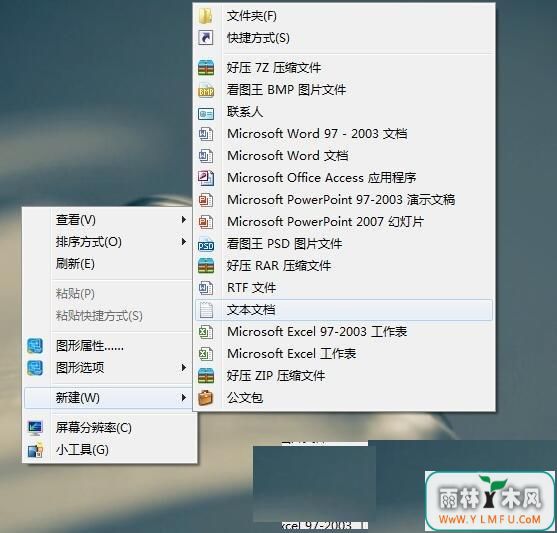Expand the 新建(W) submenu arrow

coord(183,397)
